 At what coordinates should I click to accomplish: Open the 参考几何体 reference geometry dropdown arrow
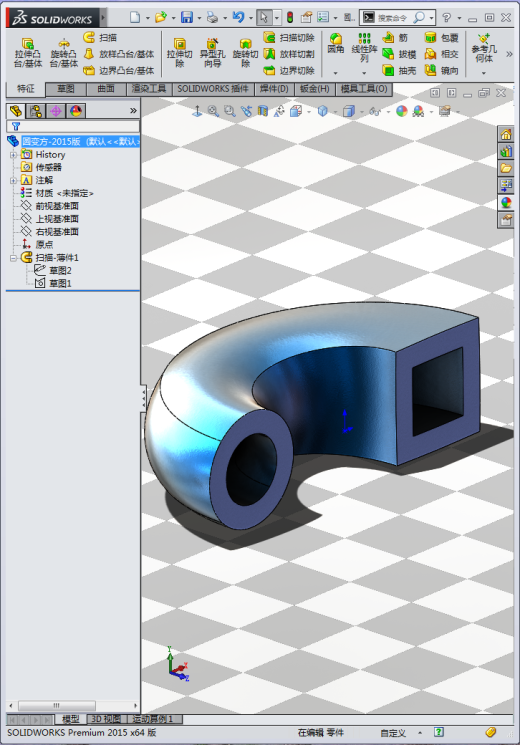pos(484,73)
